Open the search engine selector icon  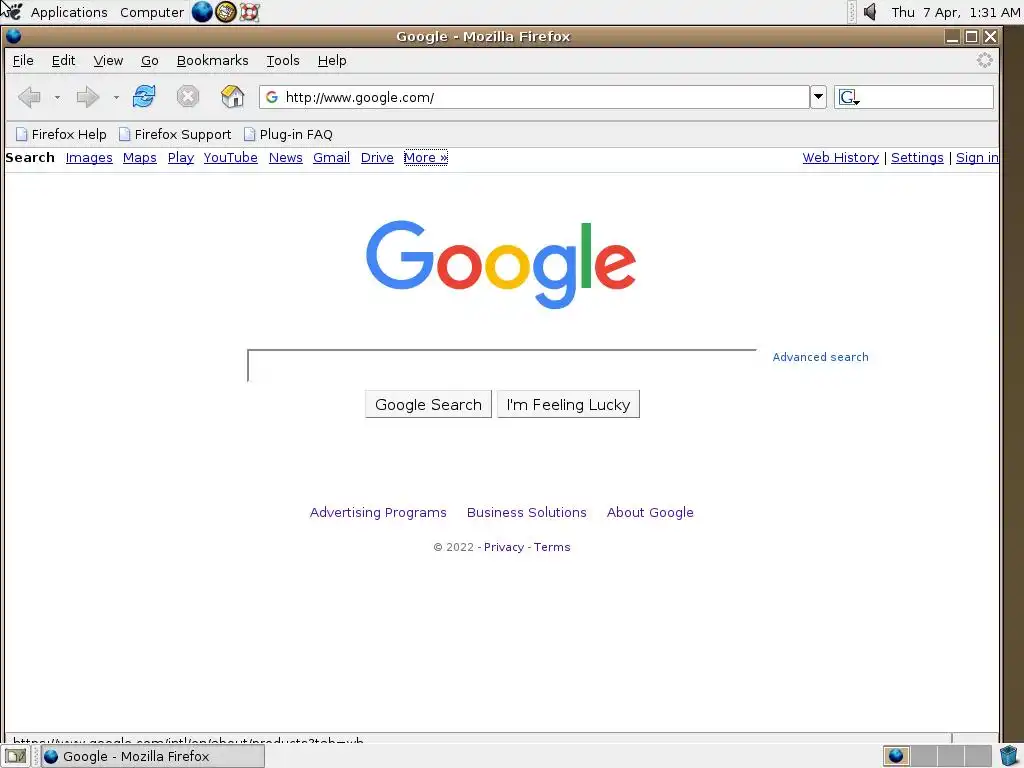point(848,97)
